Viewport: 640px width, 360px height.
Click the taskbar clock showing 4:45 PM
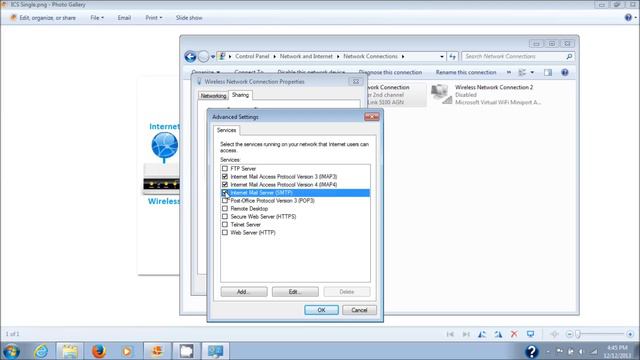pos(617,351)
